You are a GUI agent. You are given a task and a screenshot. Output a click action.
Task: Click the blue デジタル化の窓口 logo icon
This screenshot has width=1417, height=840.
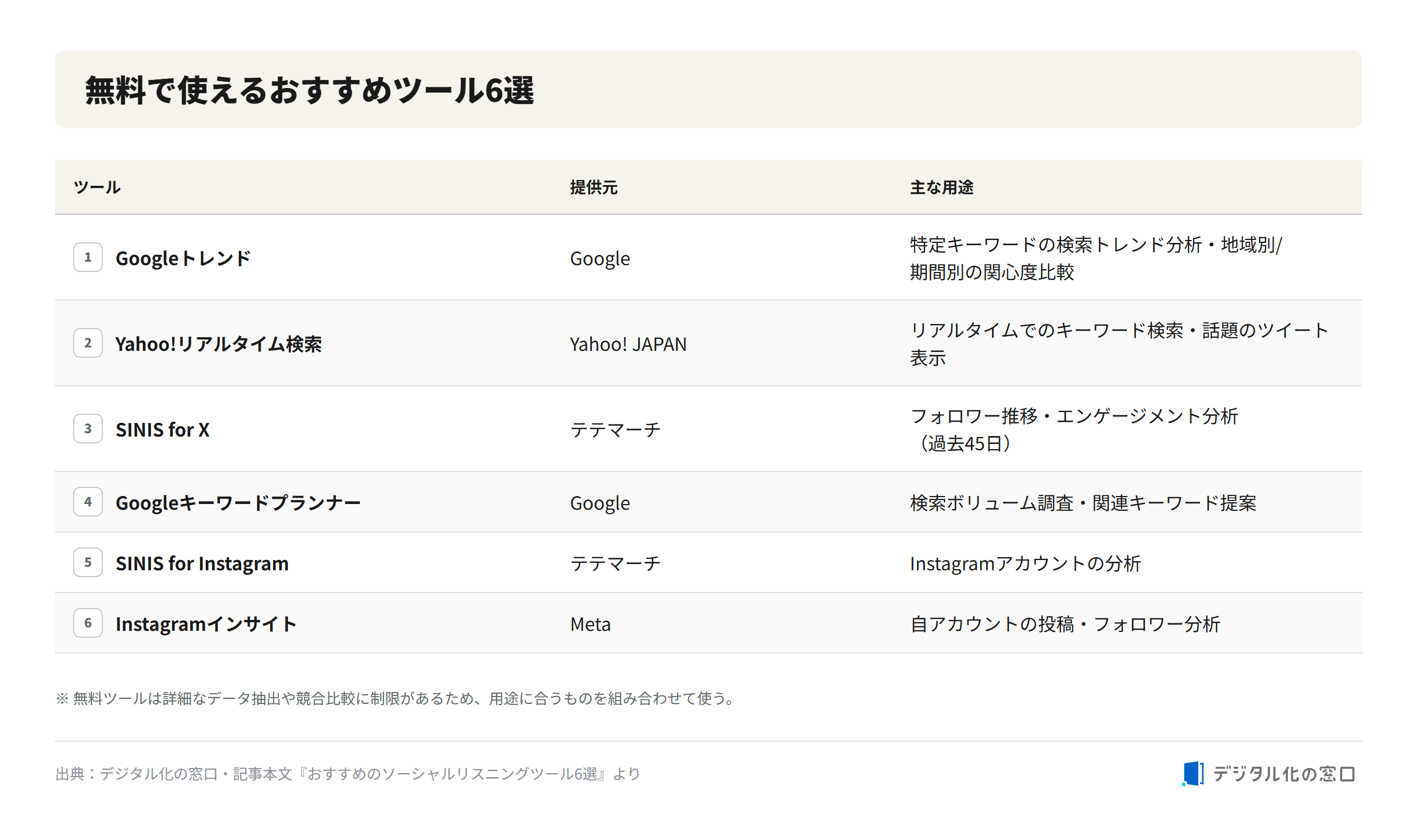[1192, 774]
